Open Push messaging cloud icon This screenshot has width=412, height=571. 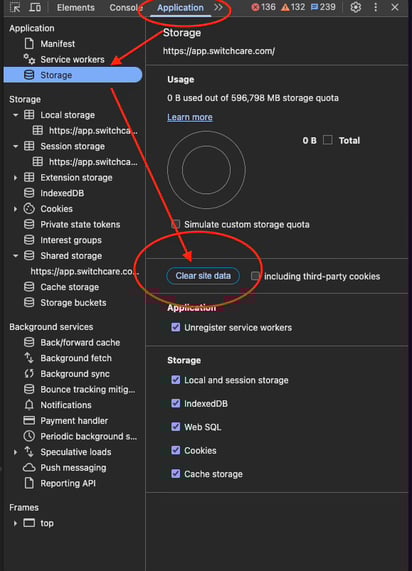click(x=29, y=468)
